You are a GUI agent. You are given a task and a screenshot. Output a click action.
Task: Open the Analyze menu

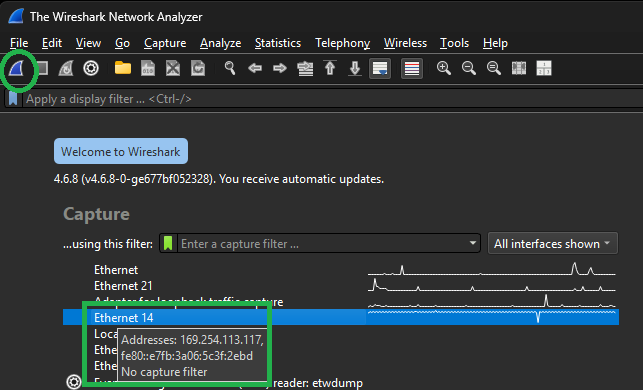(220, 43)
